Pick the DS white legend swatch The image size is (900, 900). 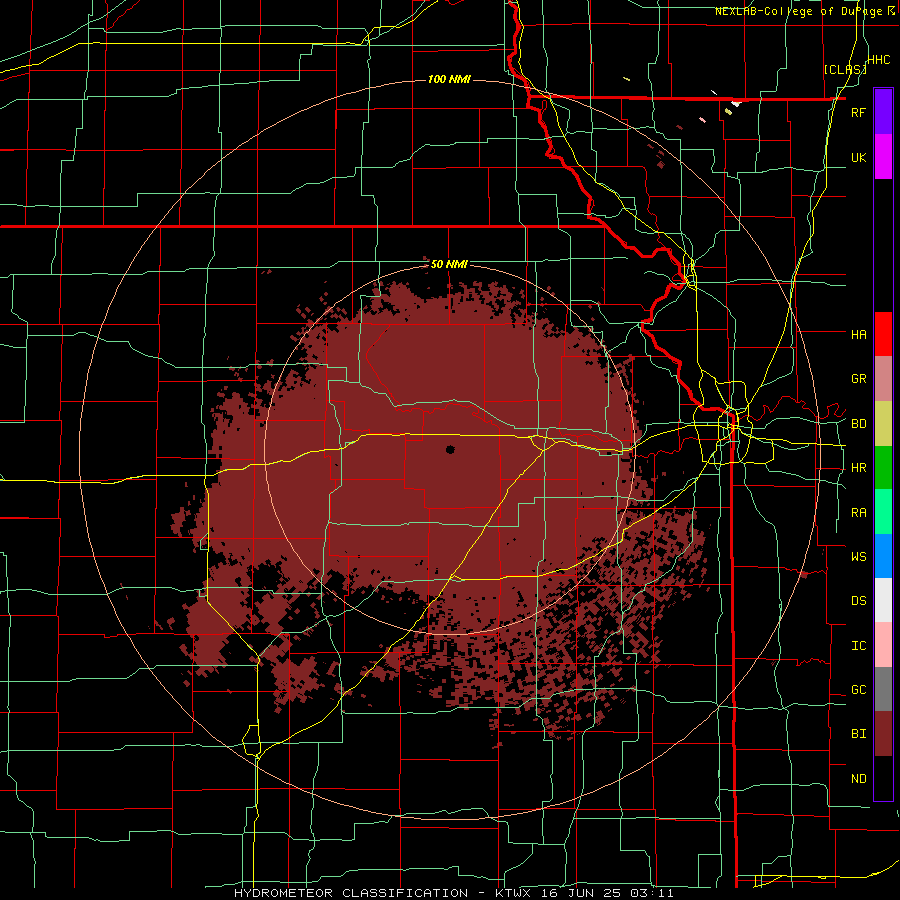(883, 600)
